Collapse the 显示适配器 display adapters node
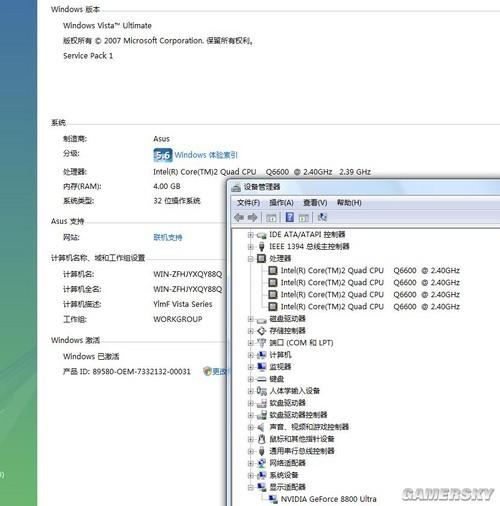This screenshot has width=500, height=506. coord(251,487)
